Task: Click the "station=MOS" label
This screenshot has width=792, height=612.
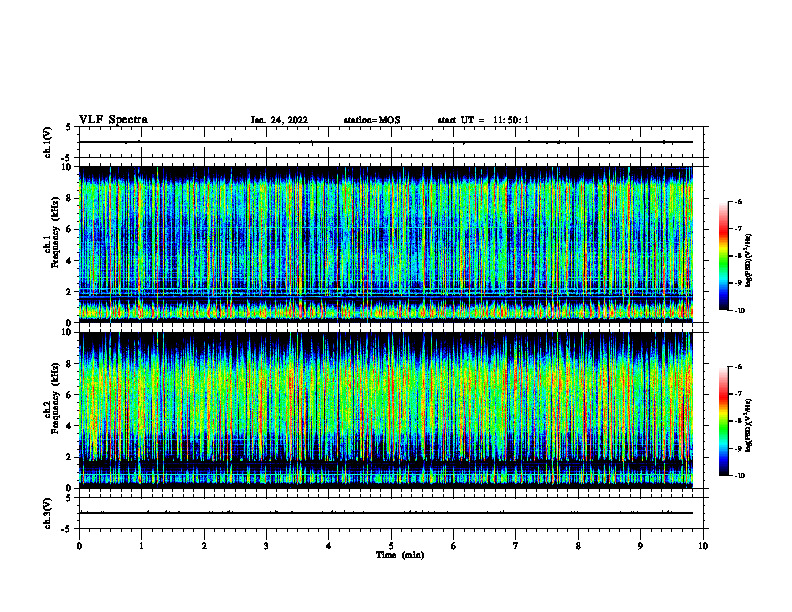Action: [372, 120]
